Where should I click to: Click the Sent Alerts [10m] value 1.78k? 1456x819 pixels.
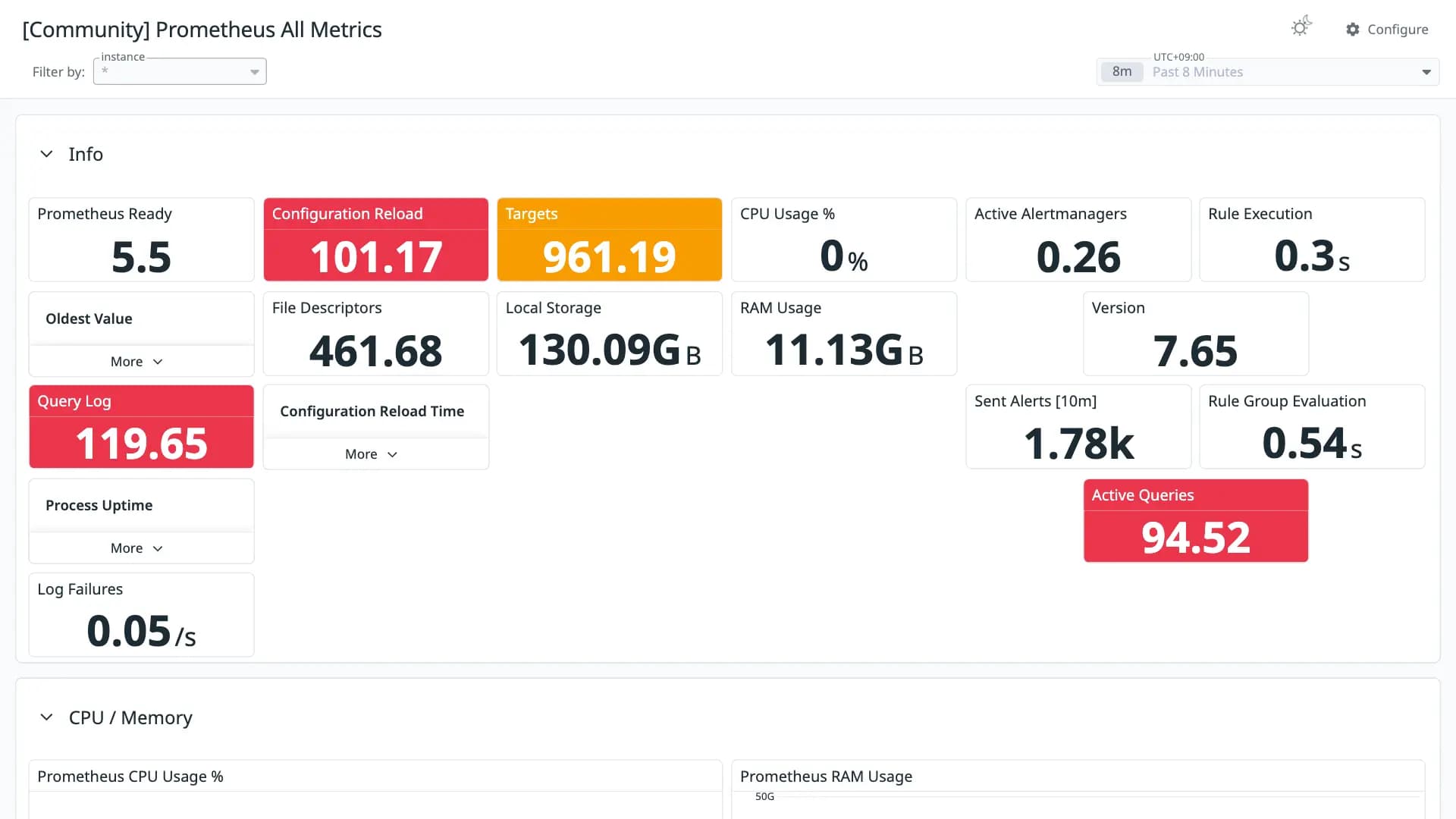[x=1078, y=444]
